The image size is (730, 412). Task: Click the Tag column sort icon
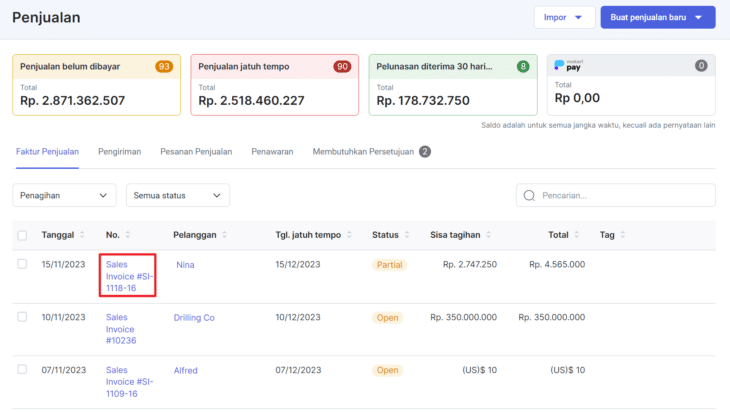click(x=624, y=235)
